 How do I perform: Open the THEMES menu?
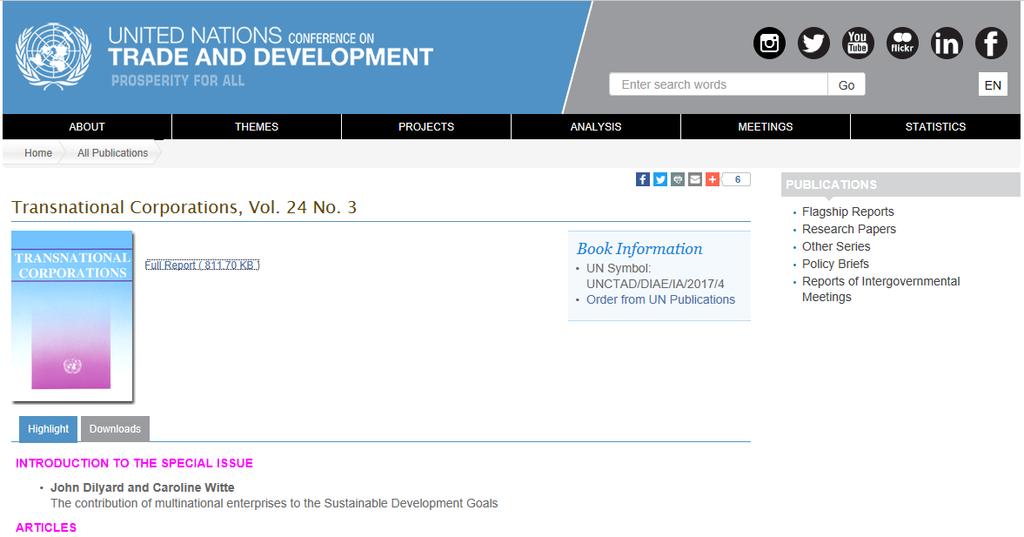tap(257, 127)
